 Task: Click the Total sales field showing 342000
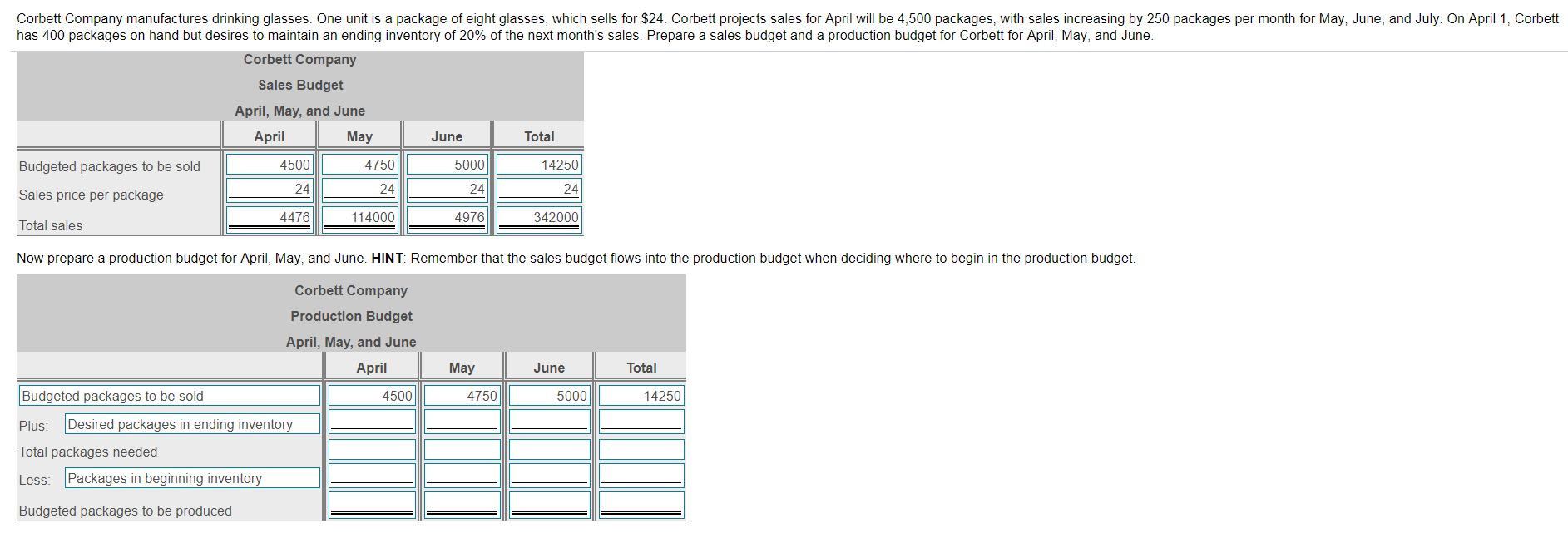[538, 219]
